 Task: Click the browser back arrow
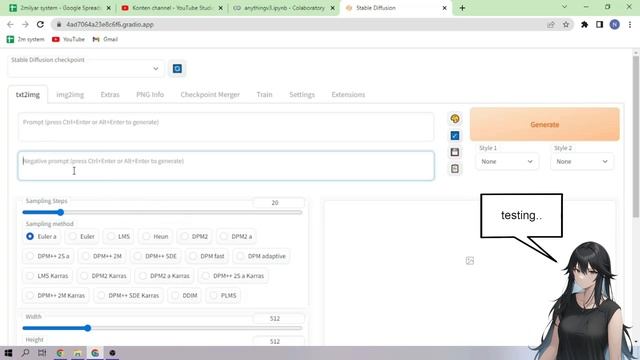pos(10,24)
